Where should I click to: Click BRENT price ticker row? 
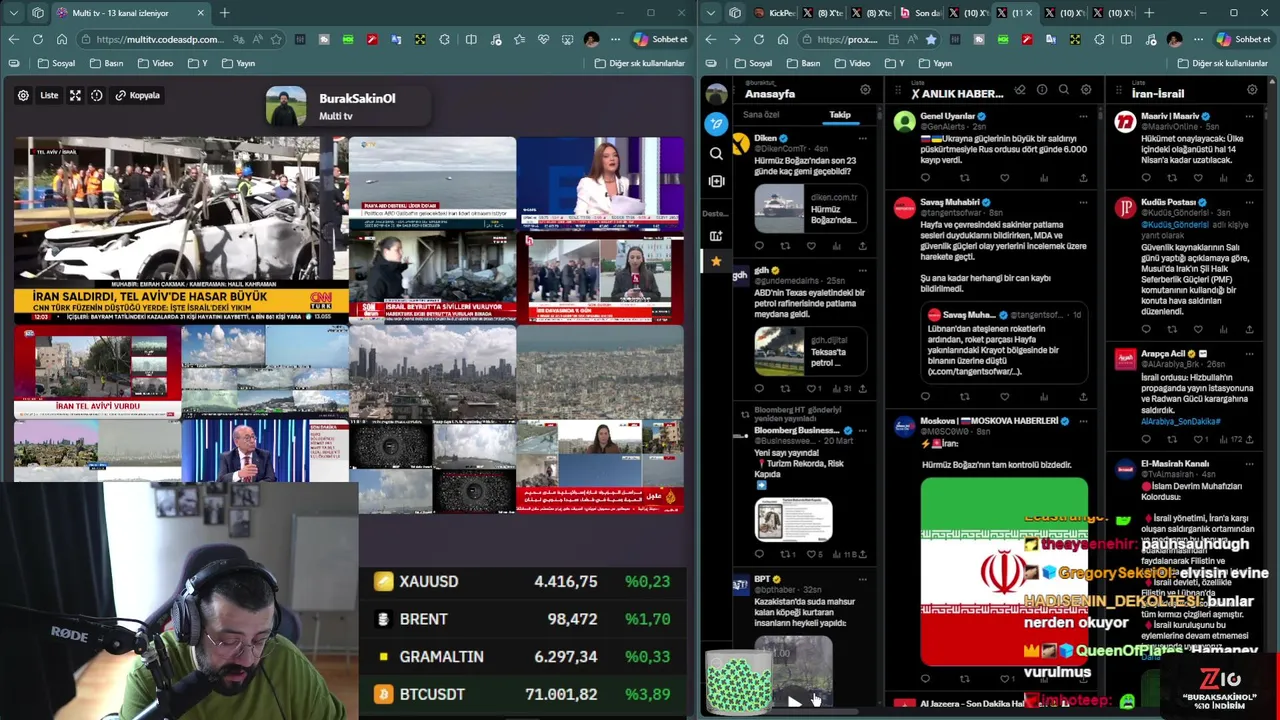pos(523,619)
